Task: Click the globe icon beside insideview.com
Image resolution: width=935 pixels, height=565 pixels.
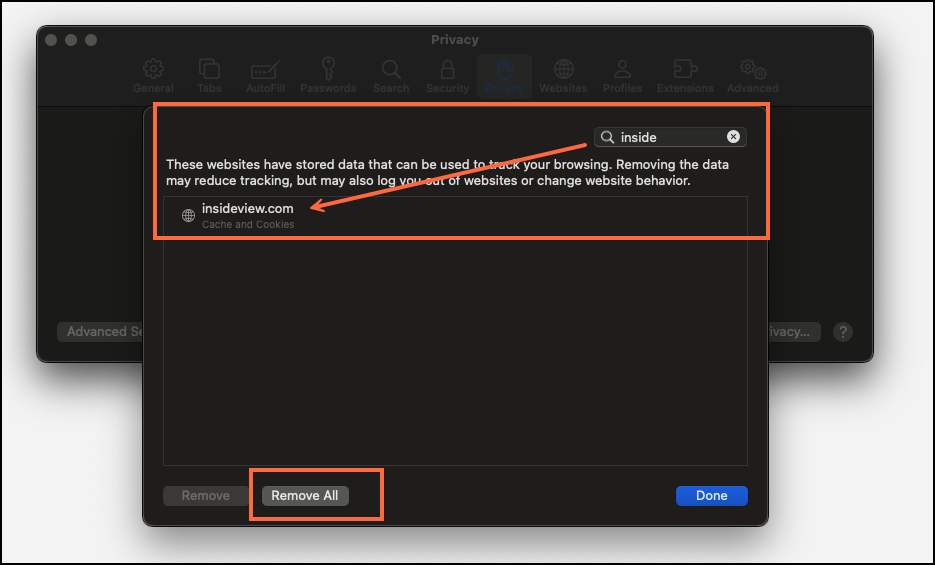Action: (188, 216)
